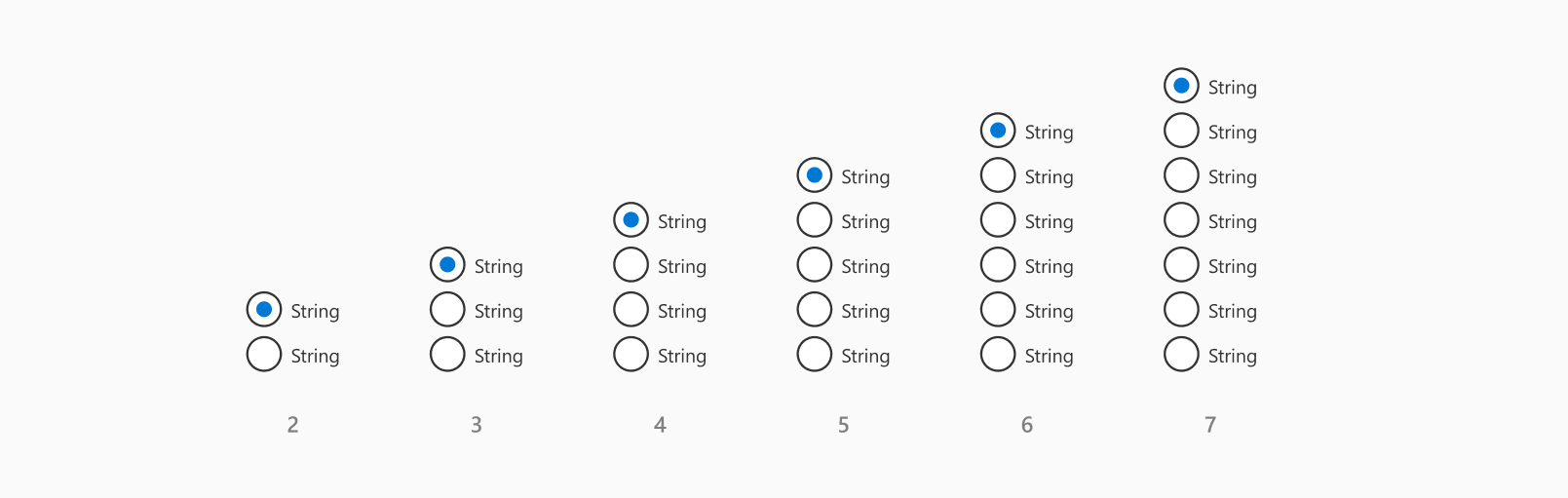Choose the fifth radio in group 7
1568x498 pixels.
1181,265
